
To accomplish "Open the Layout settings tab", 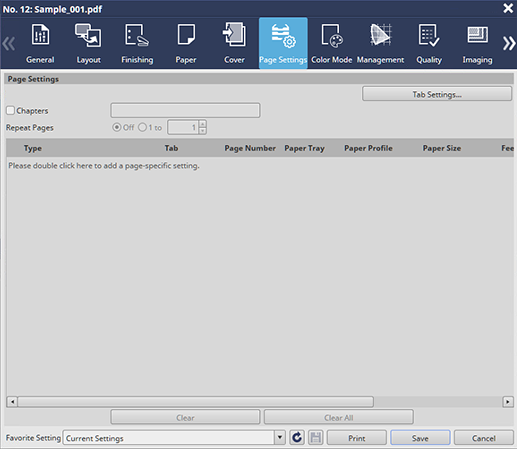I will click(88, 43).
